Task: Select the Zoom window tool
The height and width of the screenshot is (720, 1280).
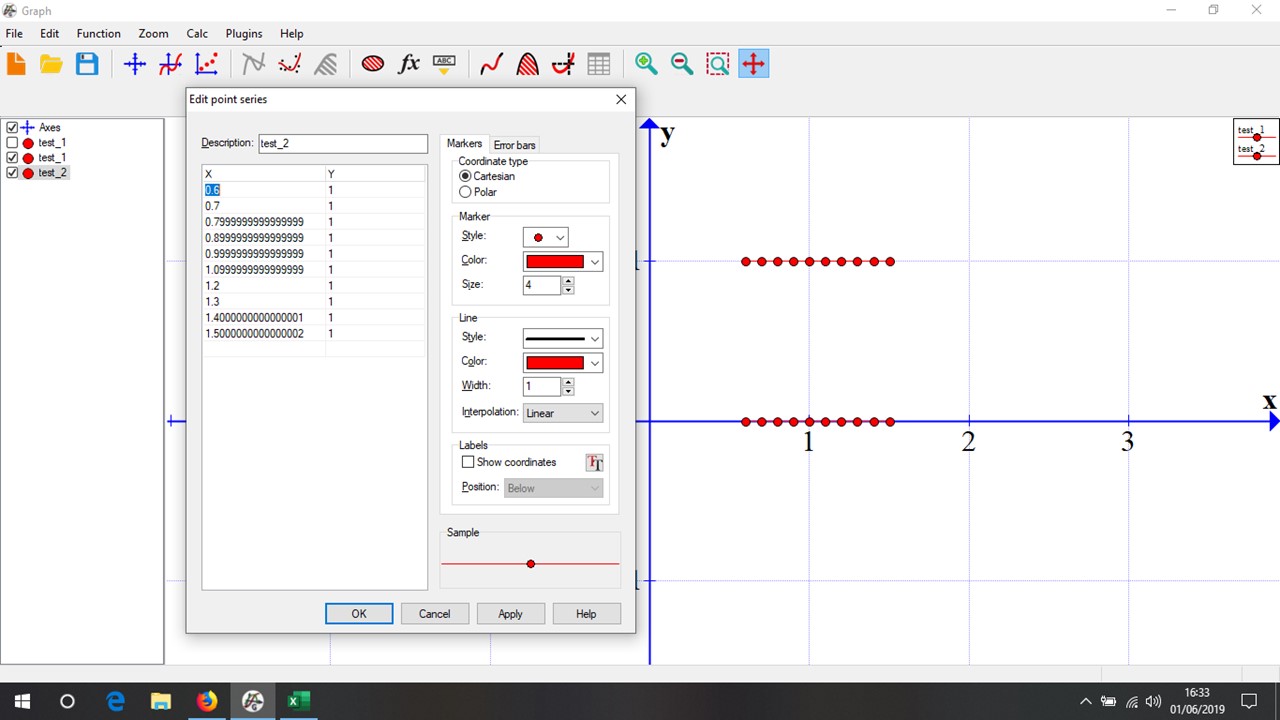Action: click(x=718, y=64)
